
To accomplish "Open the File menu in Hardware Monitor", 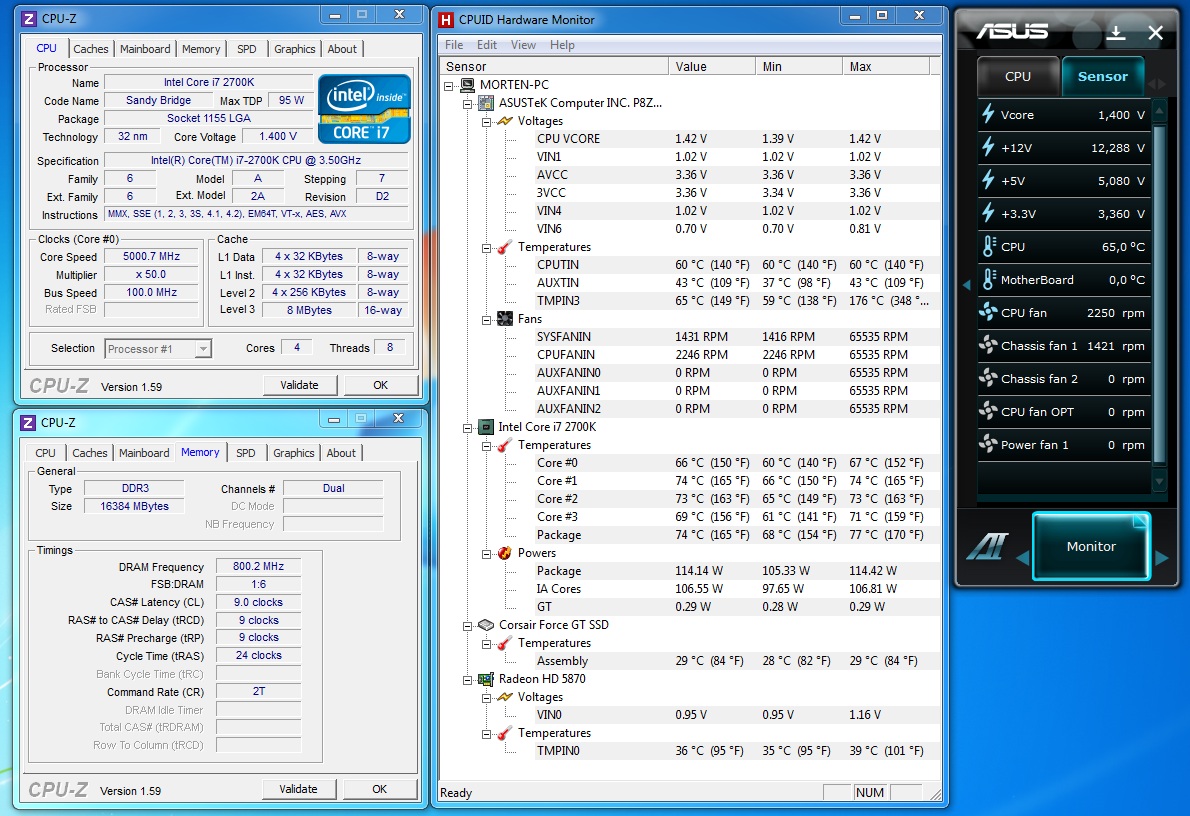I will [454, 45].
